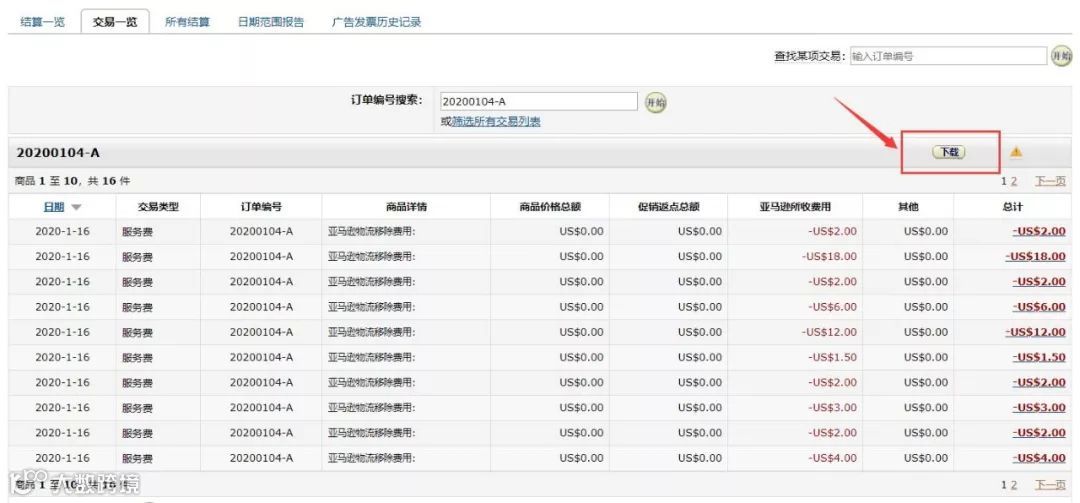
Task: Click the 交易类型 column header
Action: (158, 207)
